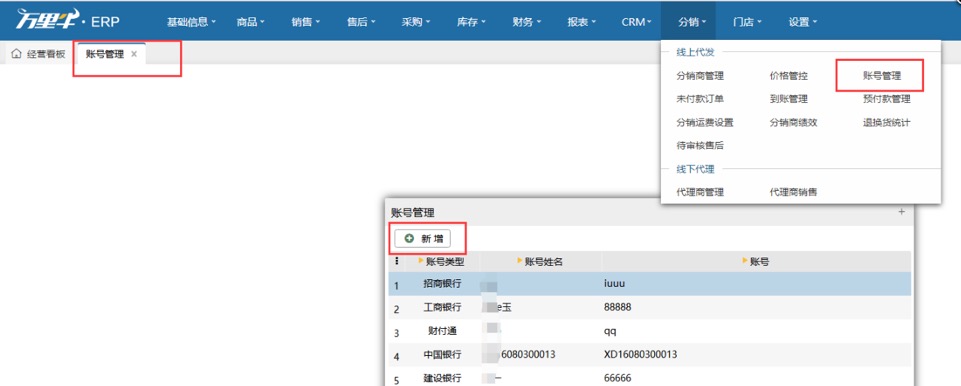
Task: Choose 账号管理 in the 分销 dropdown
Action: (x=882, y=76)
